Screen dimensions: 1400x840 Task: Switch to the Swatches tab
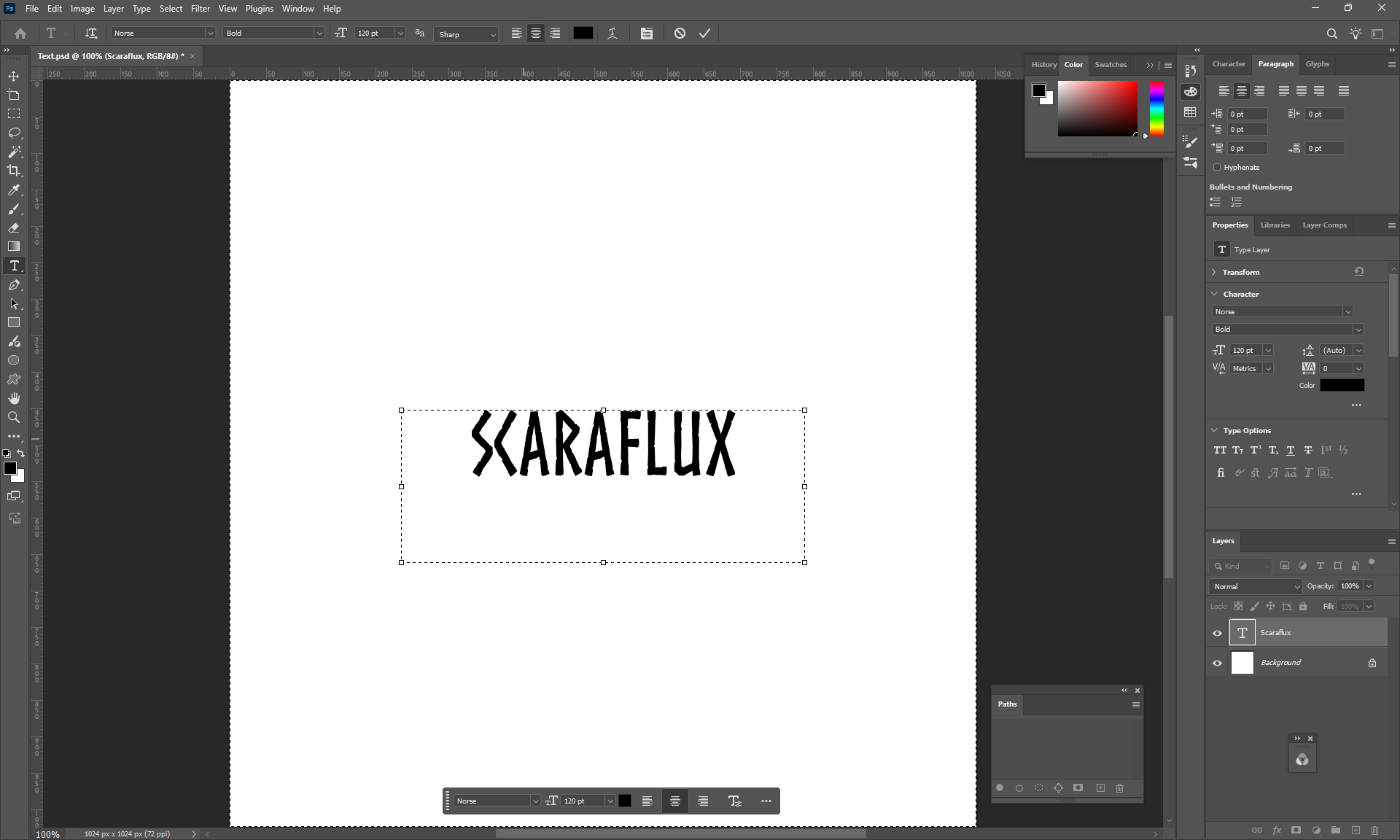coord(1111,64)
